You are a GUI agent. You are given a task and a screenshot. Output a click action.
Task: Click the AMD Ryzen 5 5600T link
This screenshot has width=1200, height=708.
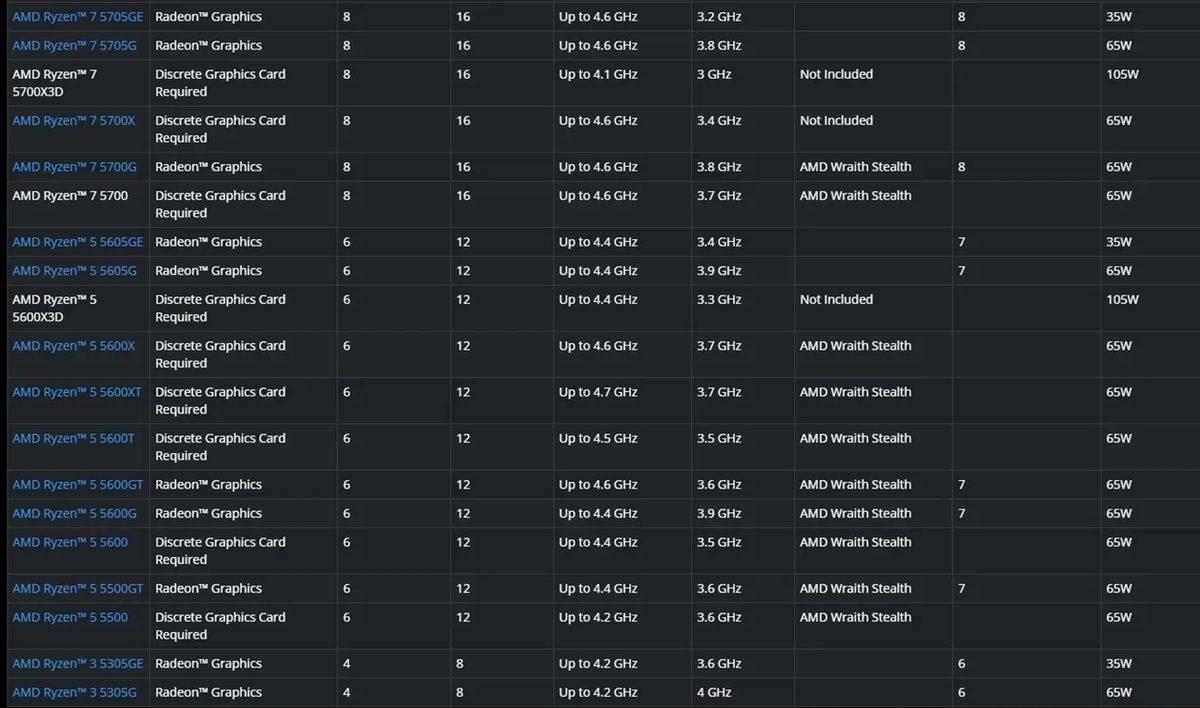73,438
